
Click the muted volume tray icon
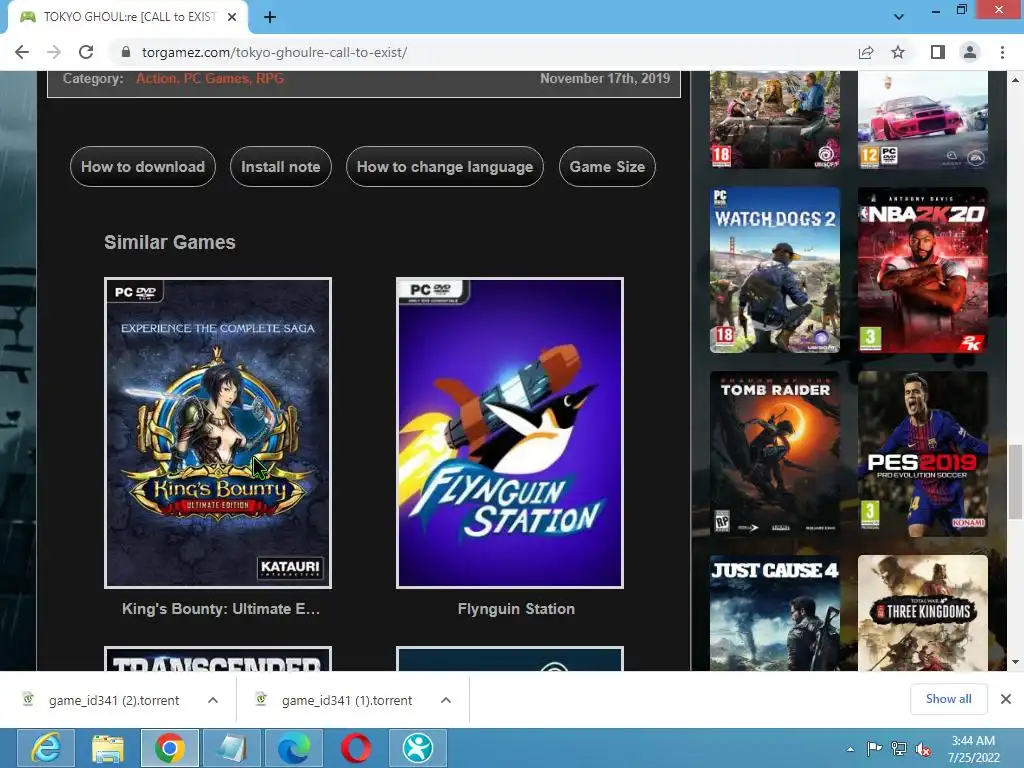click(x=923, y=750)
